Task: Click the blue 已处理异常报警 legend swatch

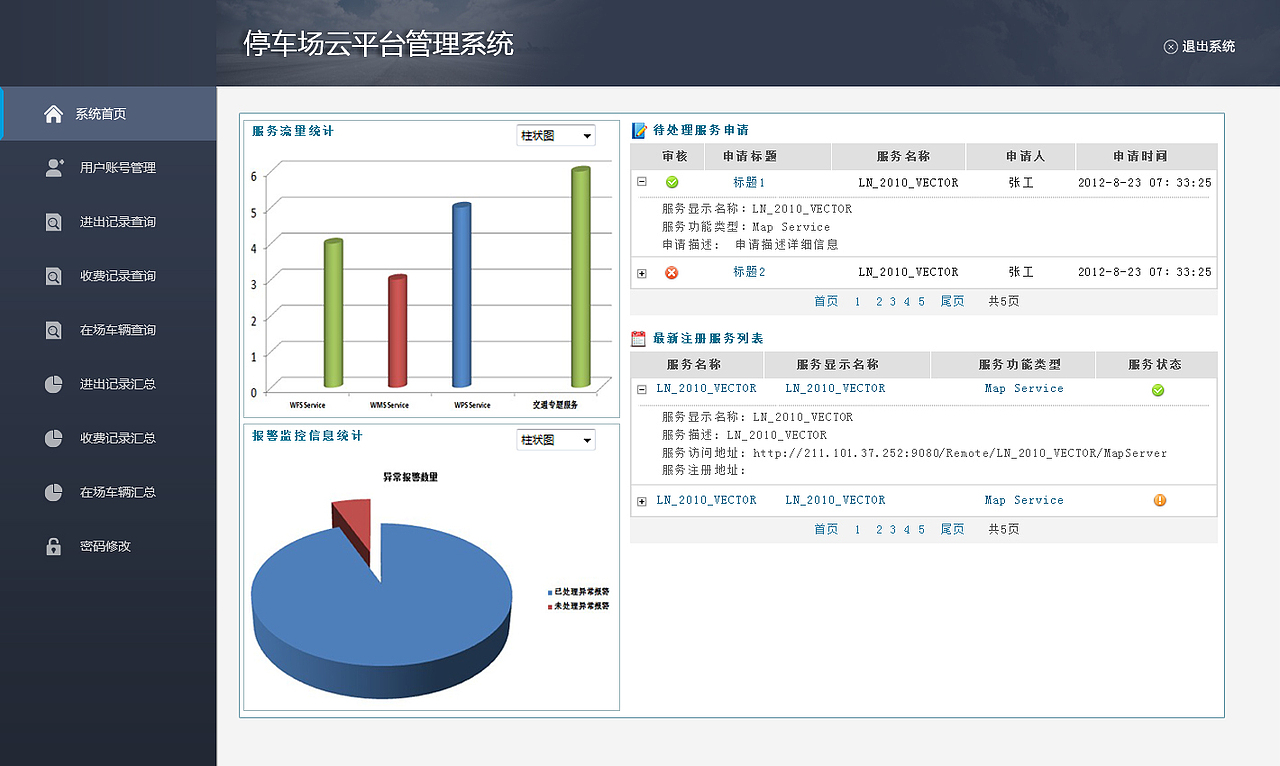Action: (550, 593)
